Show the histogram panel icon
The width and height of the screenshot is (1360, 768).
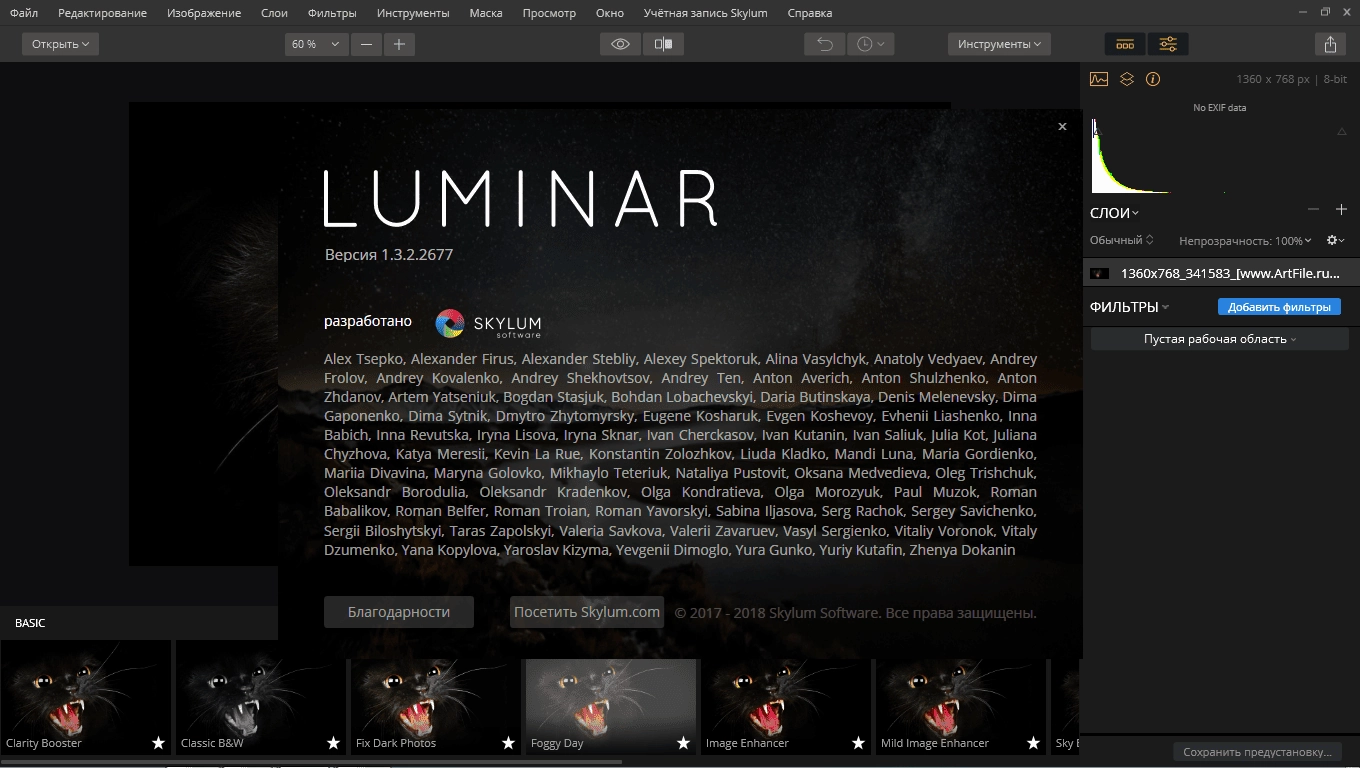pos(1099,79)
